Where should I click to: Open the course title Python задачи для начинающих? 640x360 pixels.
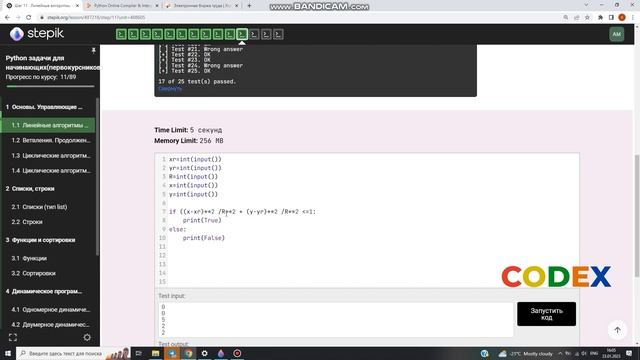pos(52,62)
